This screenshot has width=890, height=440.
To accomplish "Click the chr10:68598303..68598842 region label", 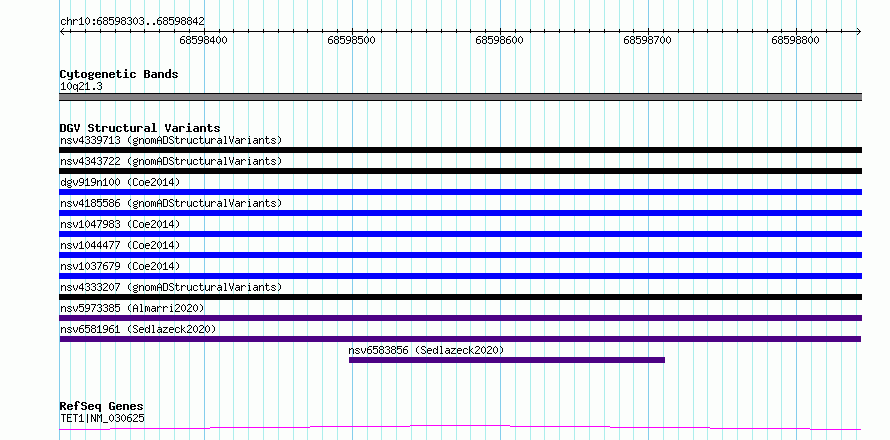I will 132,21.
